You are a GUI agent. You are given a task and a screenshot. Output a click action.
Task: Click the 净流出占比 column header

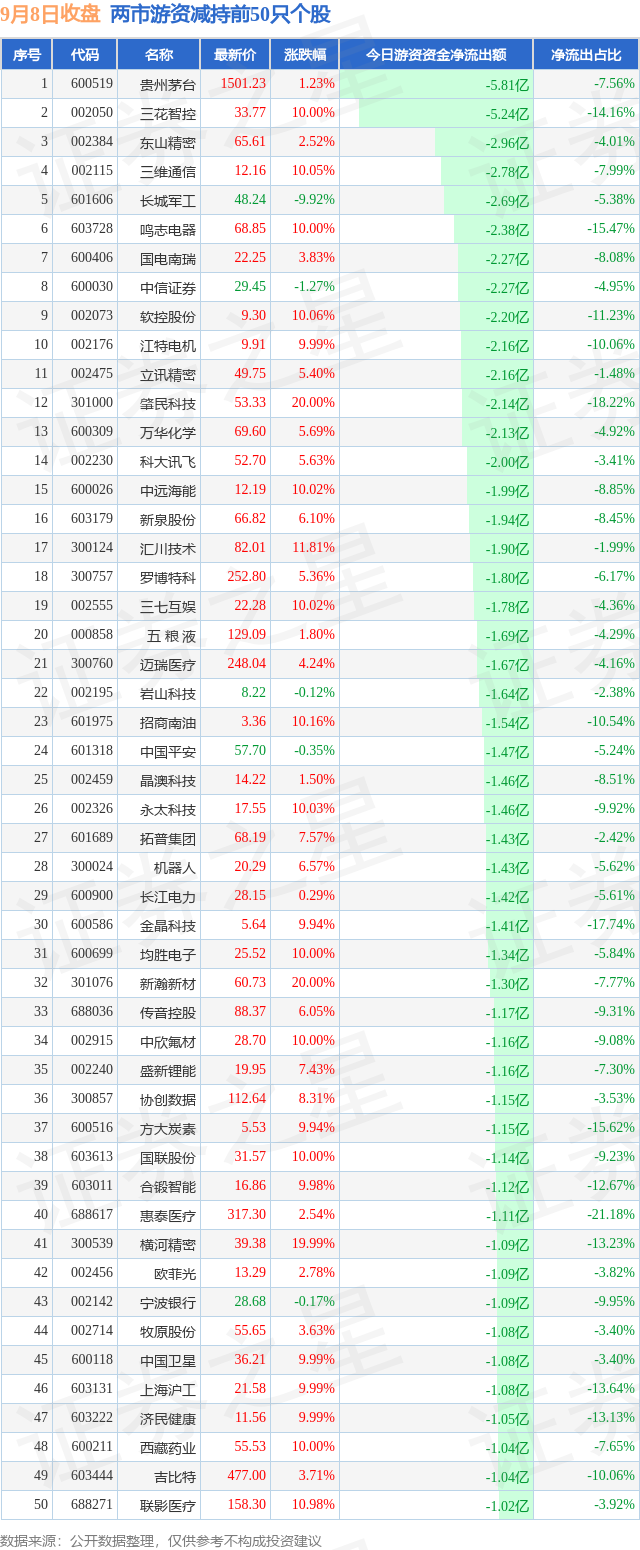586,55
